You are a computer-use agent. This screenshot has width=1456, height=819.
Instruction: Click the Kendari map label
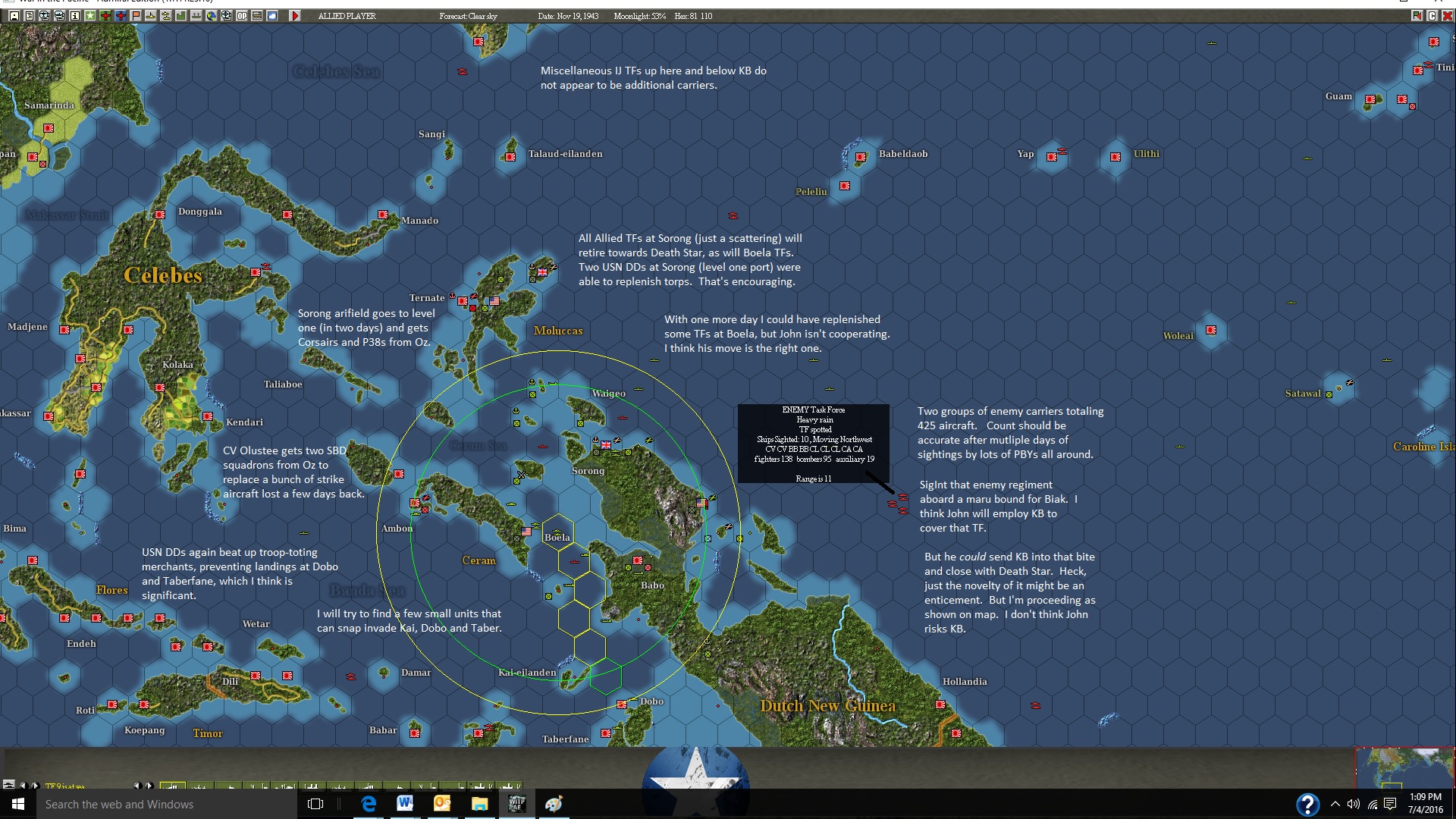(244, 422)
